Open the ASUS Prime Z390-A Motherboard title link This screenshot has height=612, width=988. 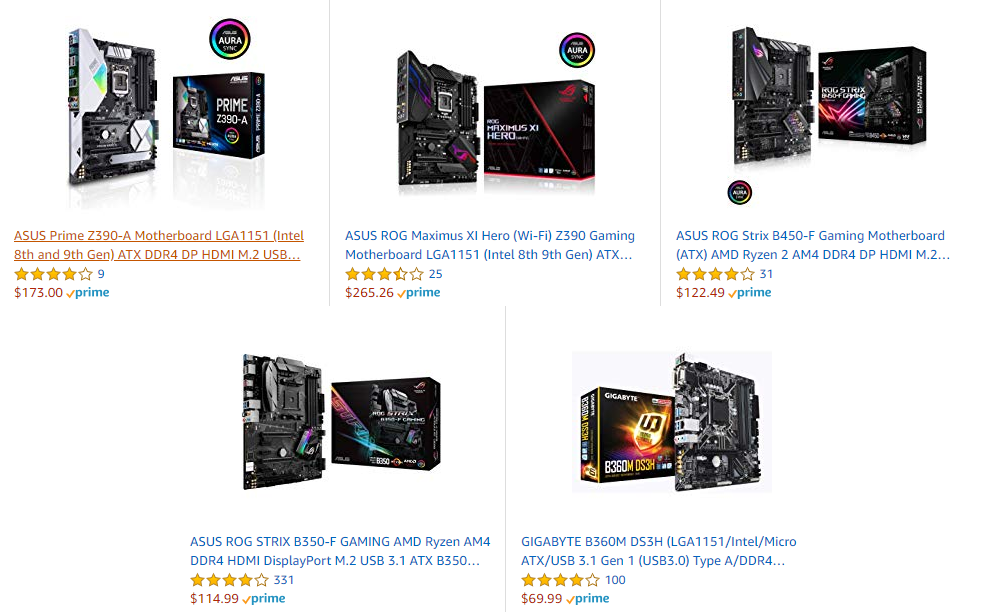[159, 245]
